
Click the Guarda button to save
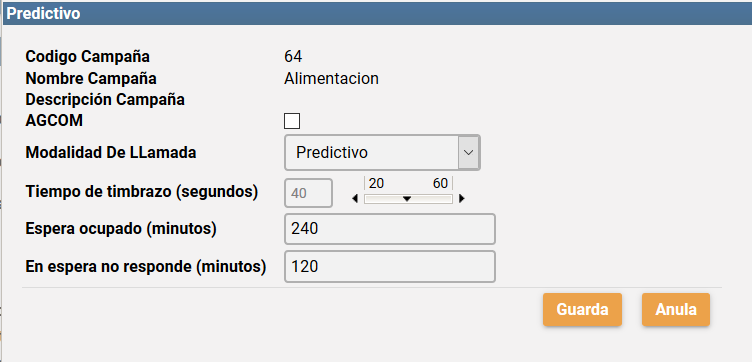(x=582, y=310)
